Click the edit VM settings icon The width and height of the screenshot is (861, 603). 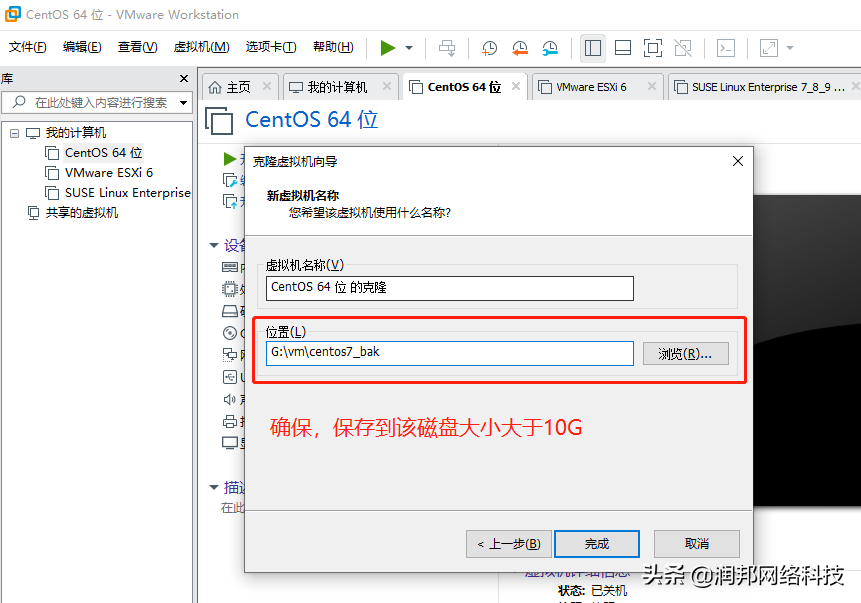click(230, 180)
